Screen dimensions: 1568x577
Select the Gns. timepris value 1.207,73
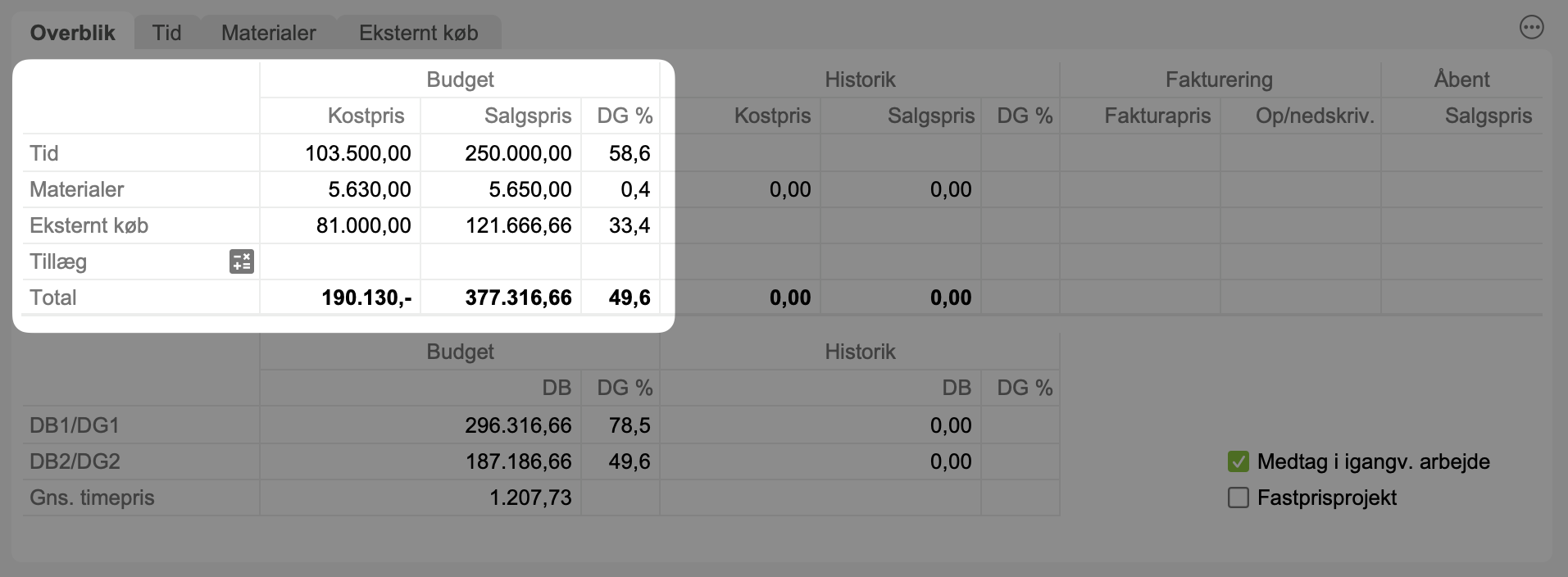click(529, 497)
